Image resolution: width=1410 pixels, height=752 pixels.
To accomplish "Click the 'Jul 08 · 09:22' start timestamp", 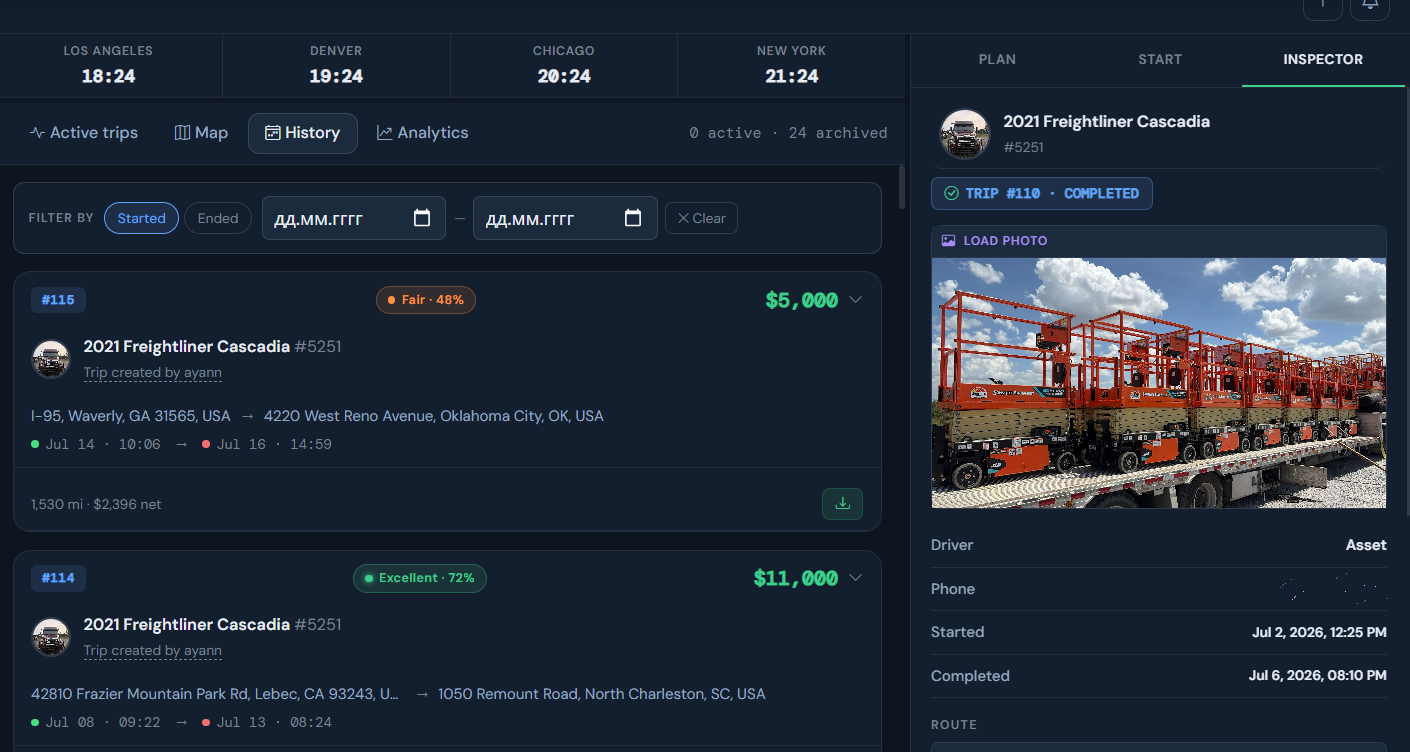I will [103, 722].
